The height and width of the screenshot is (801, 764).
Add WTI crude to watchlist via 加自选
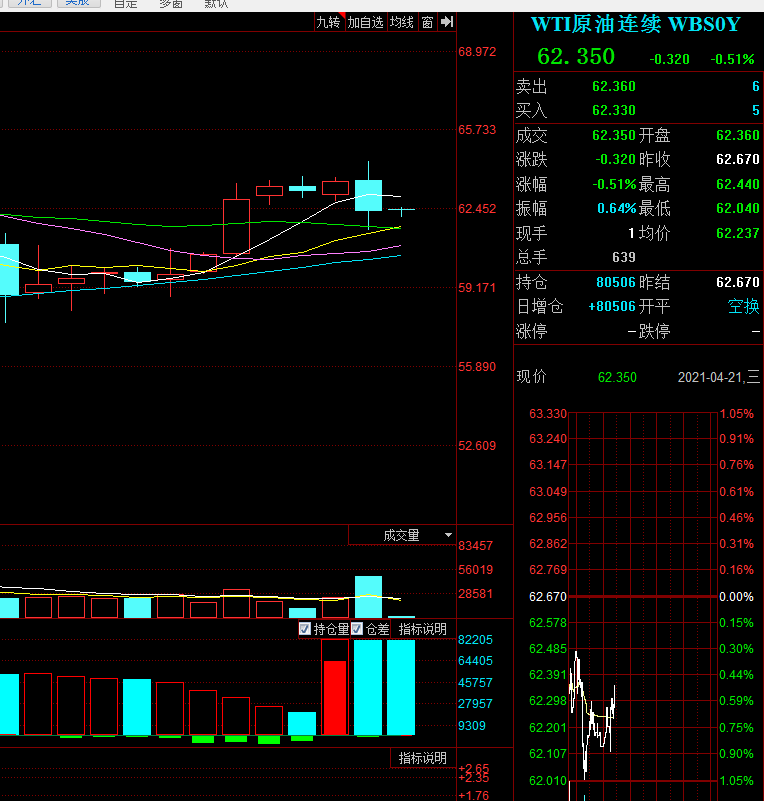click(x=366, y=22)
